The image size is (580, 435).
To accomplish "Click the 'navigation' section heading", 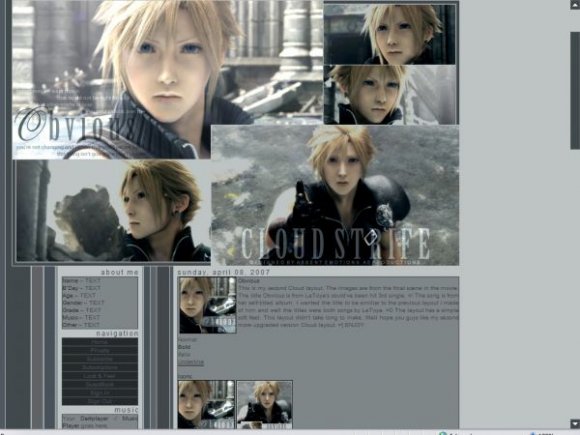I will [117, 333].
